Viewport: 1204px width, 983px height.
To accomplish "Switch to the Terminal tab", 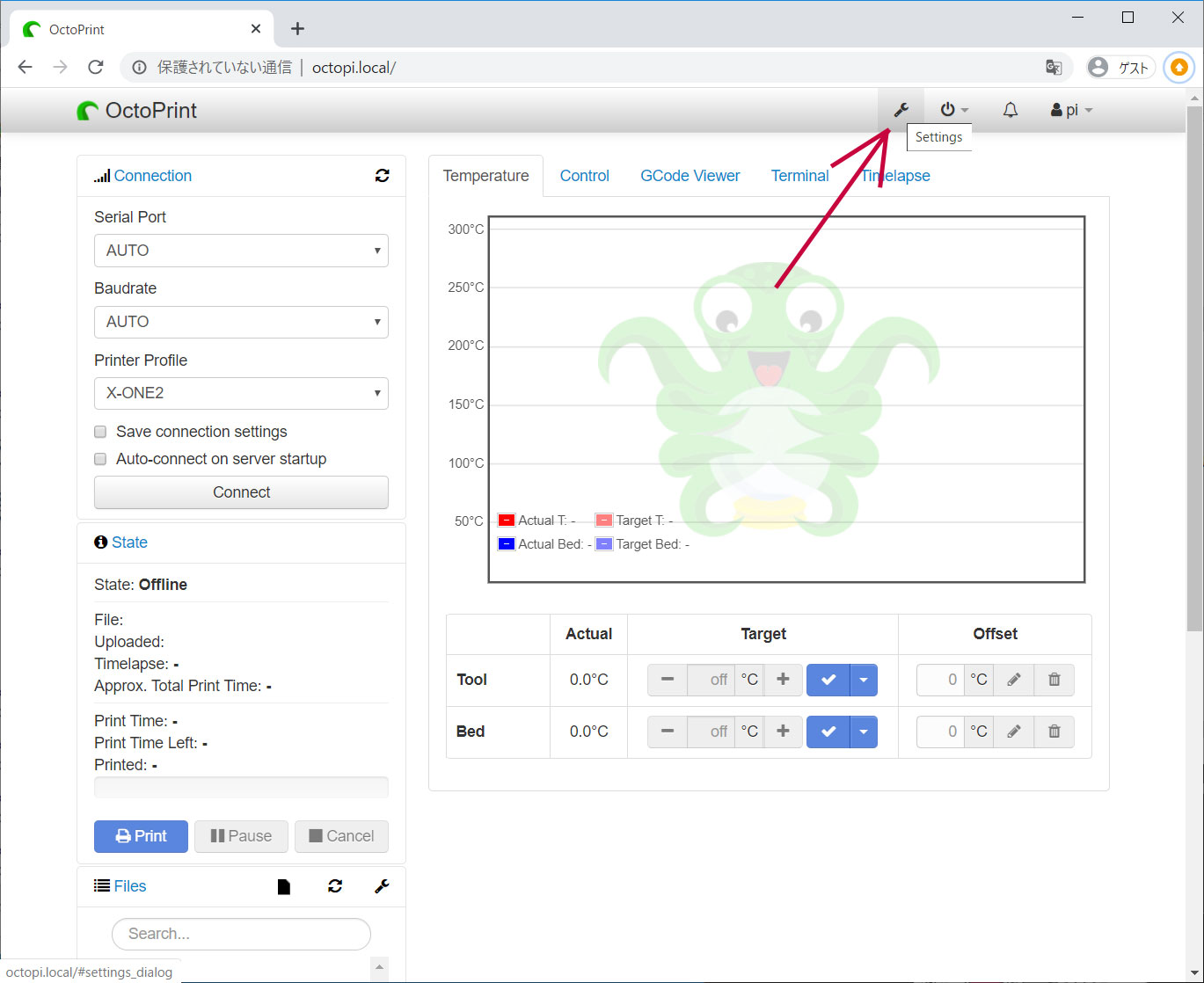I will pos(800,176).
